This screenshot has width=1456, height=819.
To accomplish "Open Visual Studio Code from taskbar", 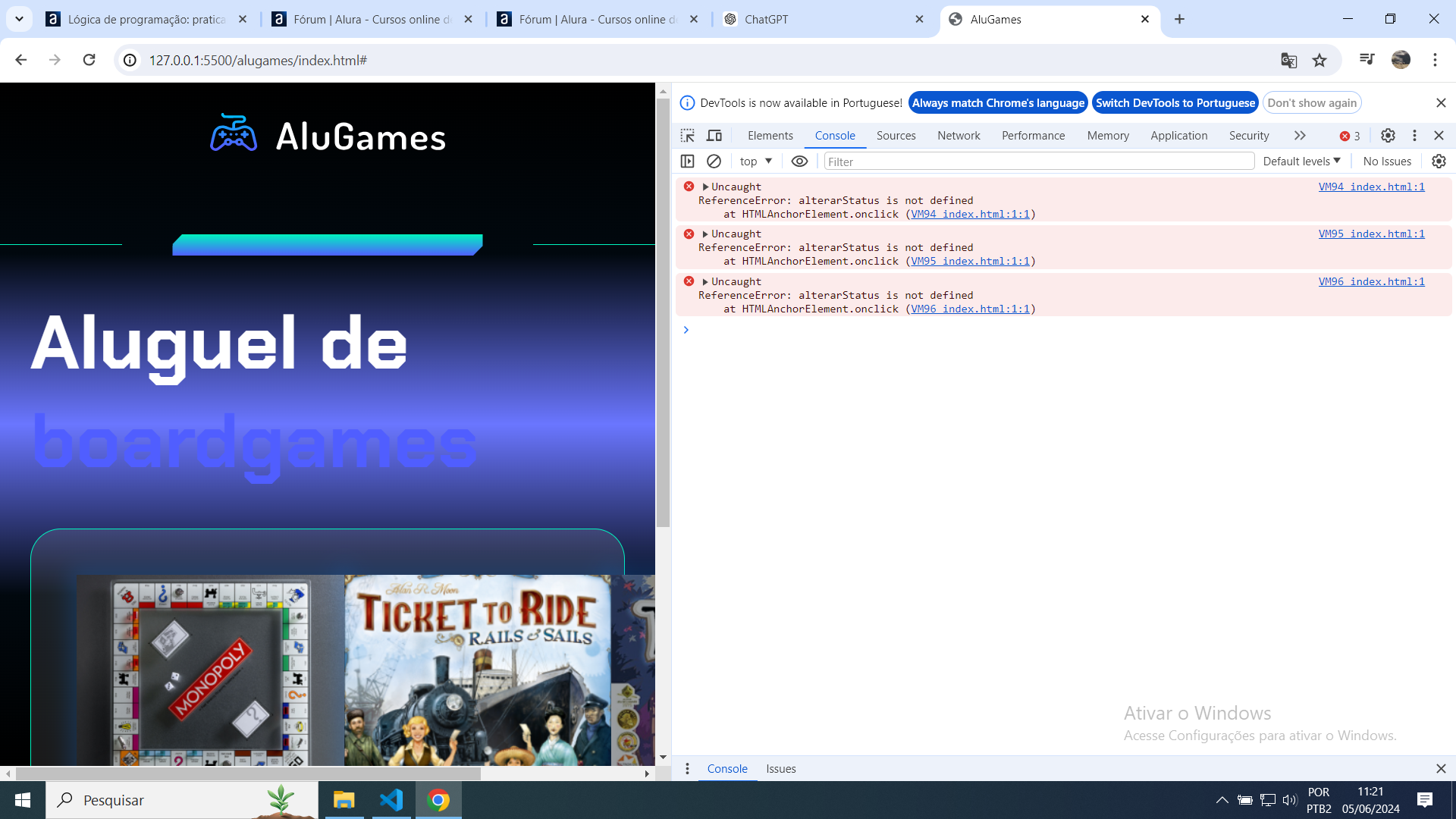I will click(x=391, y=800).
